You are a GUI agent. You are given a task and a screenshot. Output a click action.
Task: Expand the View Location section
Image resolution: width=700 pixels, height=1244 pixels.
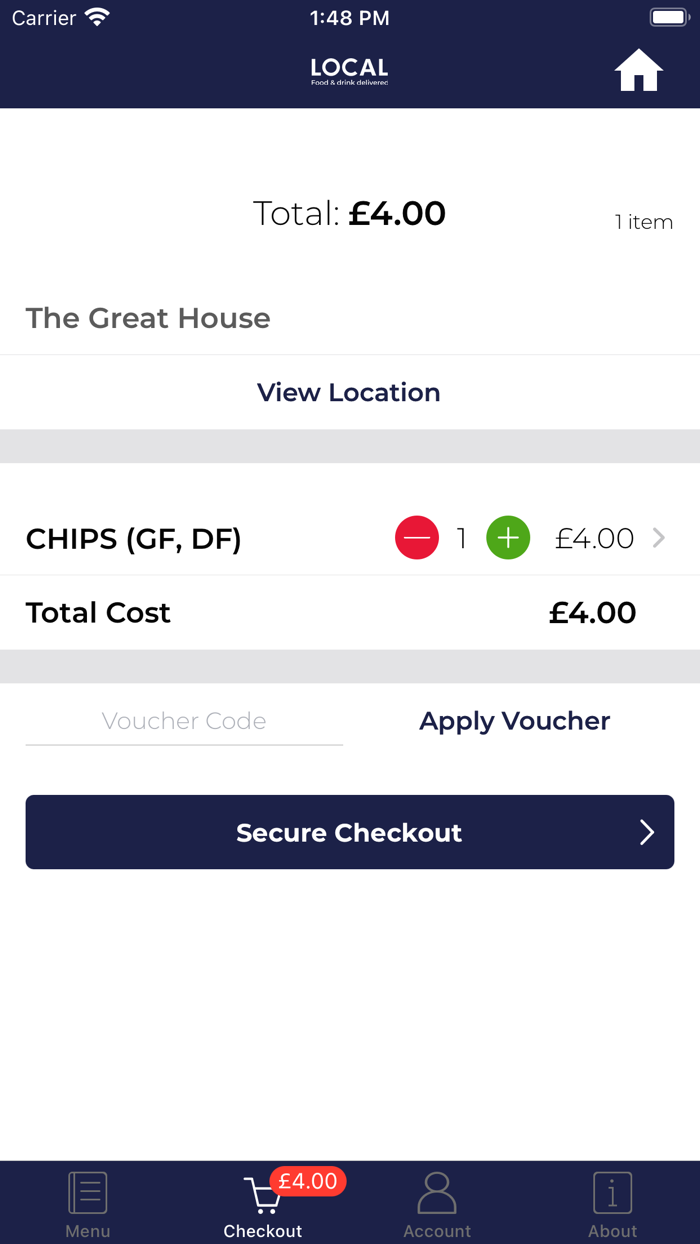click(348, 392)
